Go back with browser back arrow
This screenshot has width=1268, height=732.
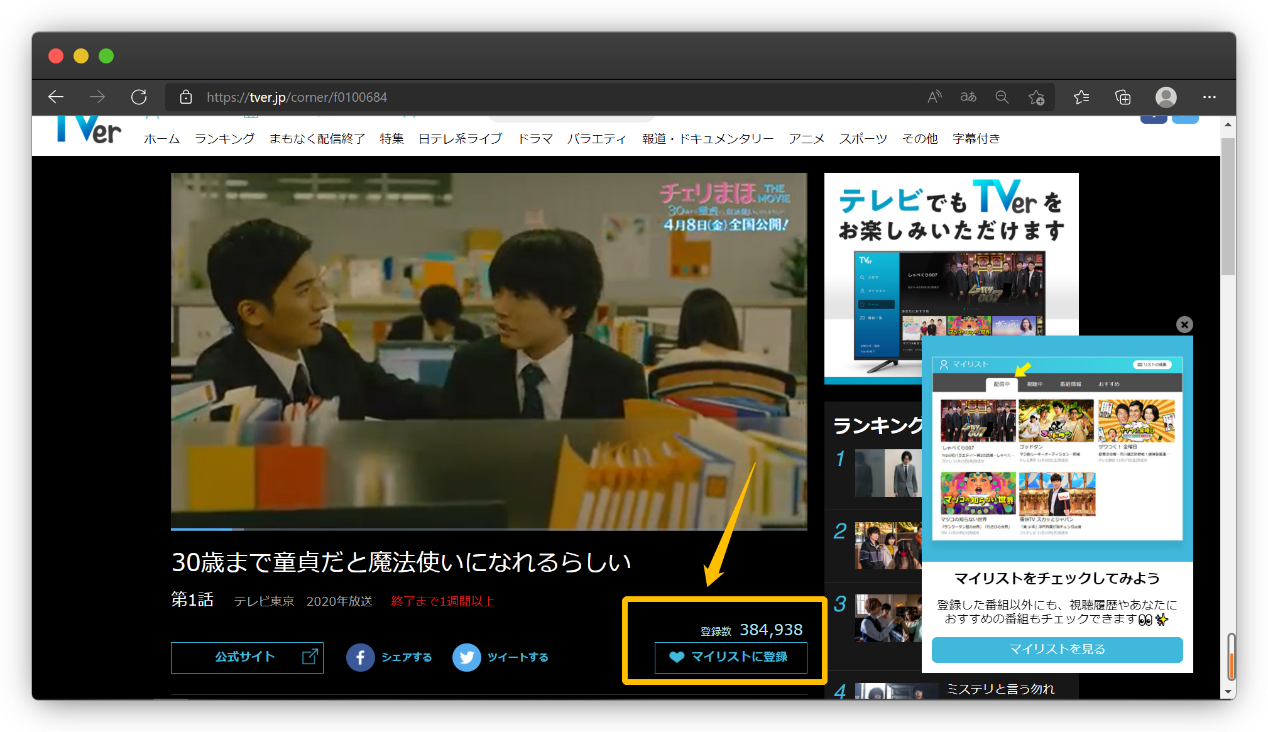point(56,97)
